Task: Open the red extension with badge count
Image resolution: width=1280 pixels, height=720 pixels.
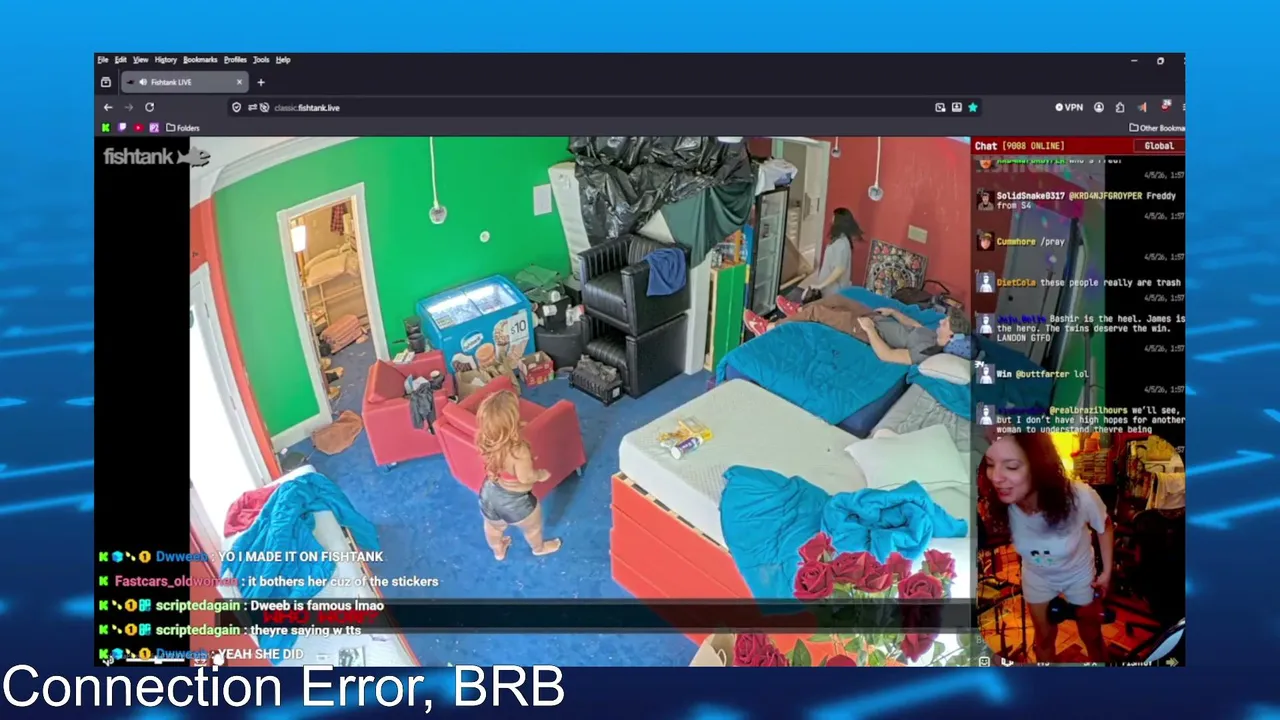Action: 1165,106
